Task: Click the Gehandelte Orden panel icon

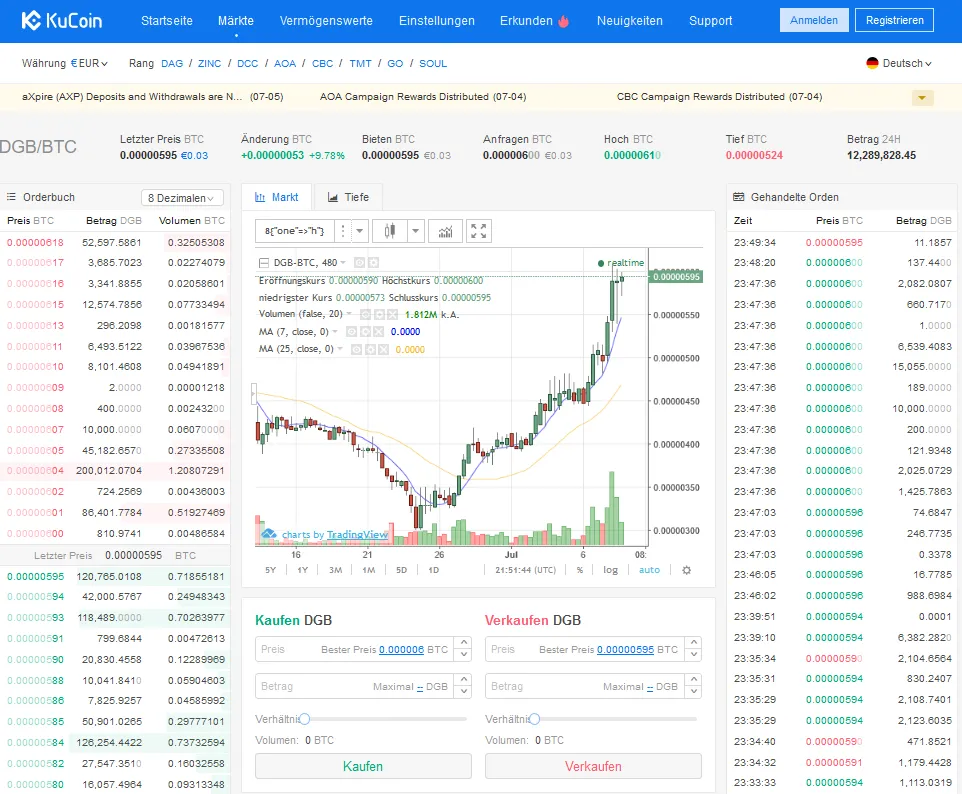Action: 739,197
